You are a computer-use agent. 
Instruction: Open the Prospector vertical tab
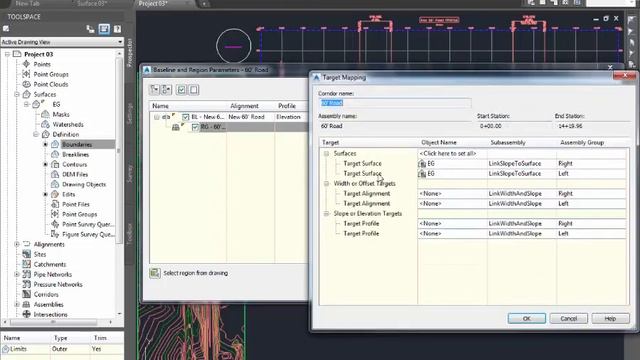[130, 53]
